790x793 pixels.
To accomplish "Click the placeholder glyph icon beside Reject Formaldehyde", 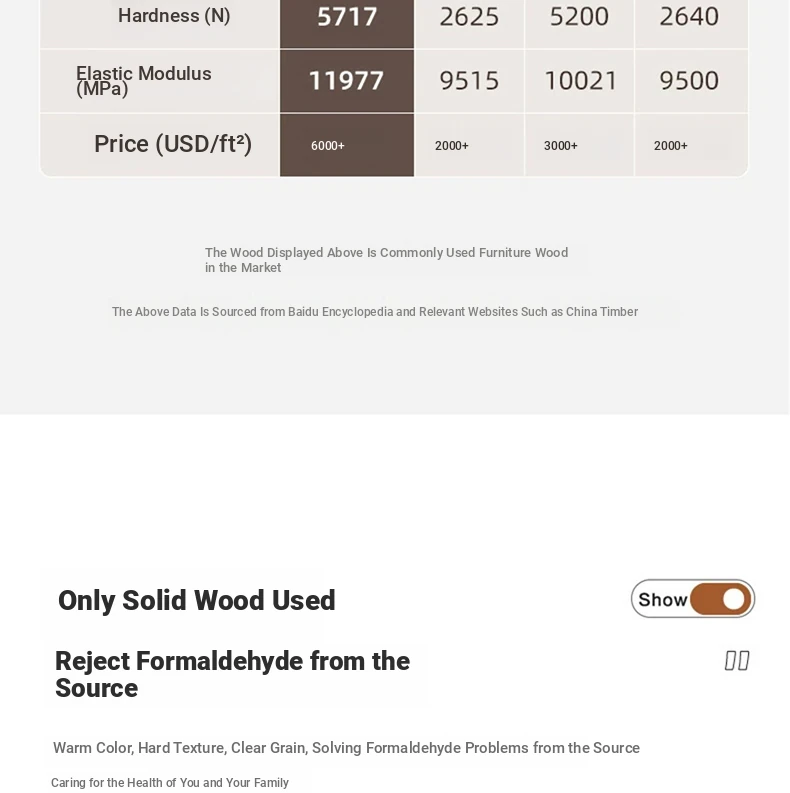I will click(x=737, y=660).
